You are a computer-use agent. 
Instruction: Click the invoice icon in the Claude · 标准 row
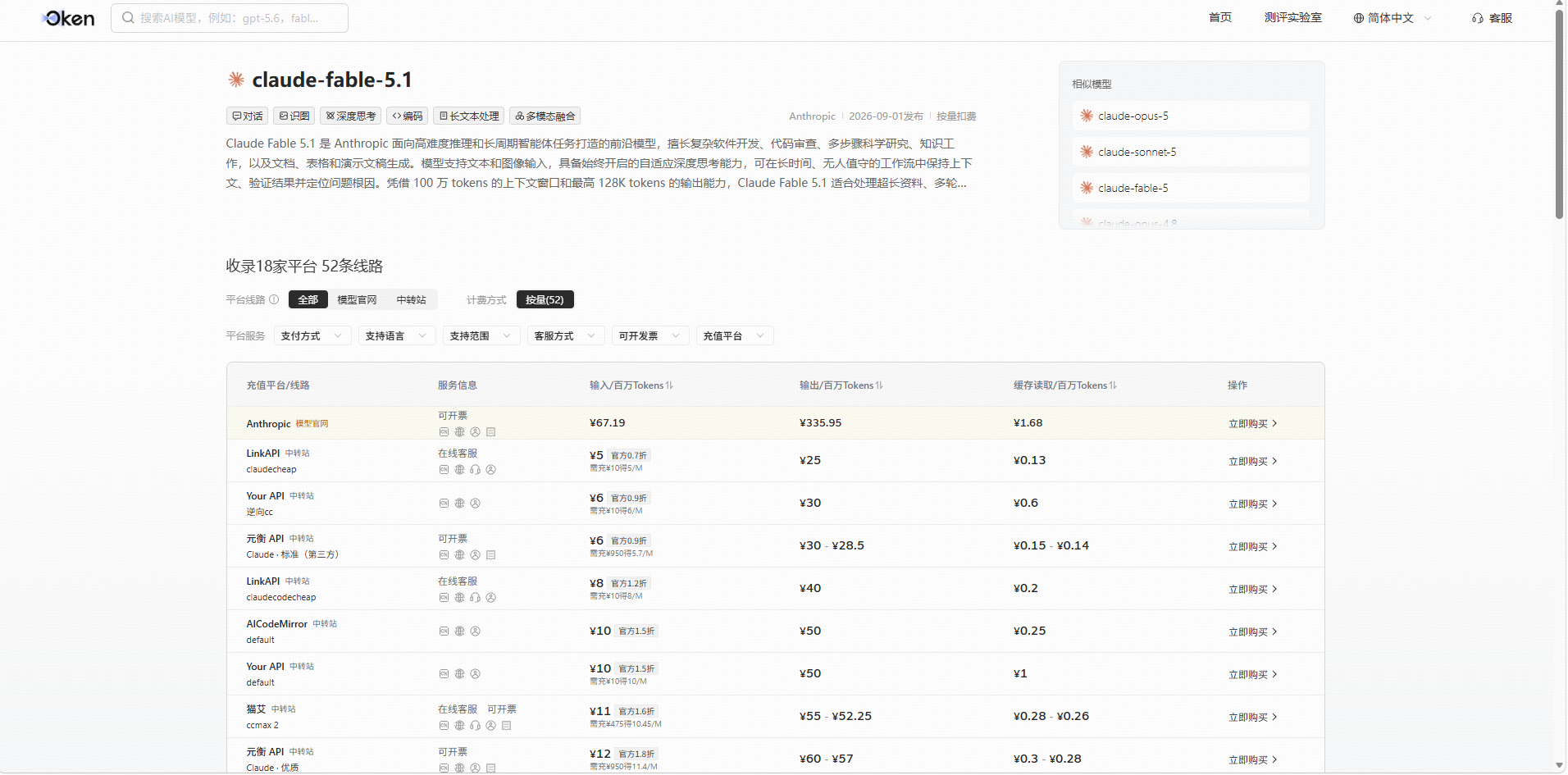(490, 554)
